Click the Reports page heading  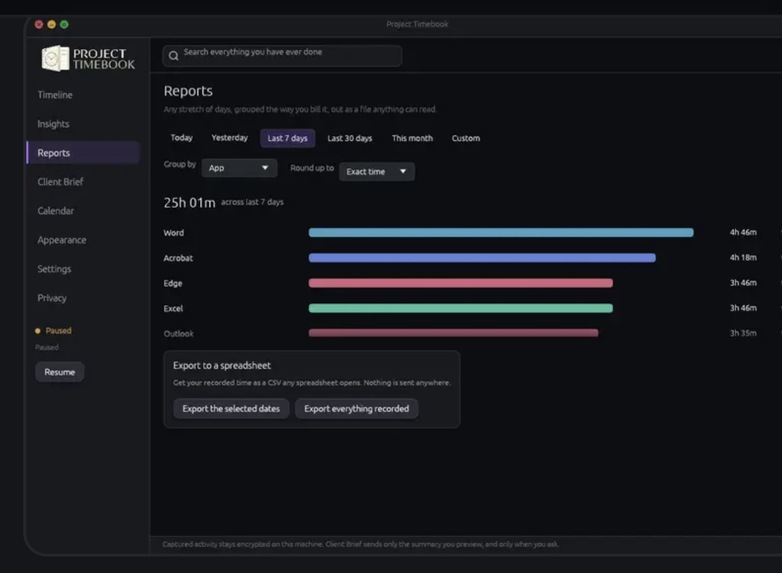point(188,91)
